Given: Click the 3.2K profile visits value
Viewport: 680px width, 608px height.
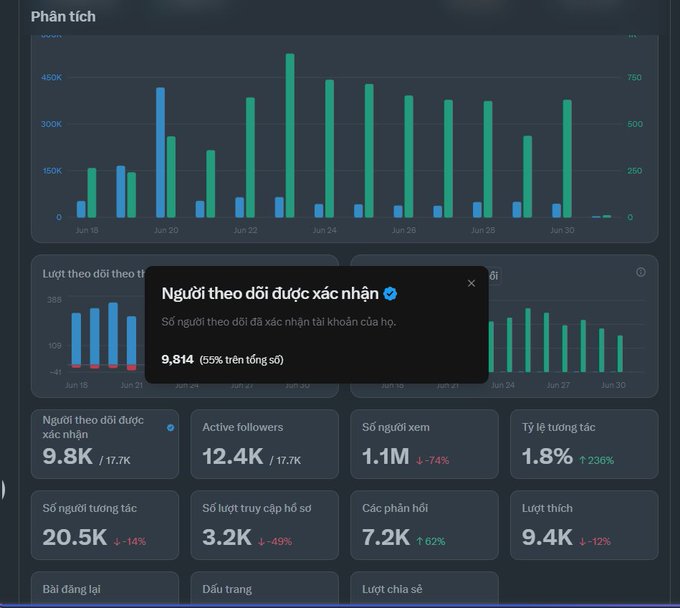Looking at the screenshot, I should [227, 537].
